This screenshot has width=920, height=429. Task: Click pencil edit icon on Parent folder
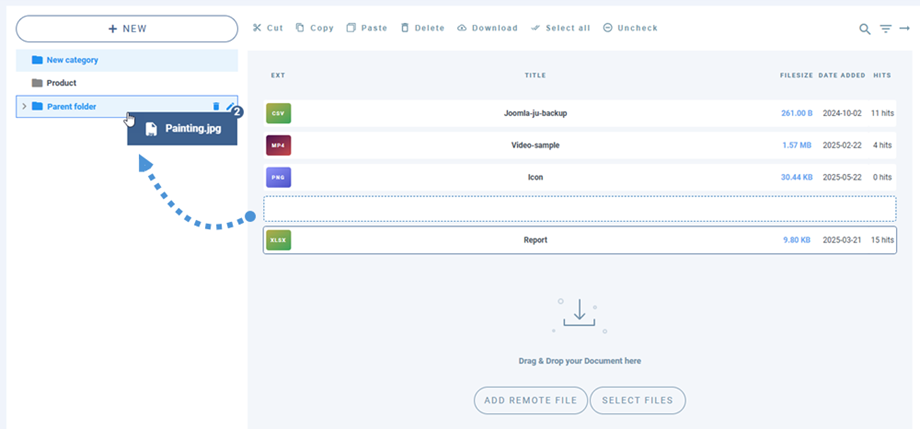click(x=230, y=106)
